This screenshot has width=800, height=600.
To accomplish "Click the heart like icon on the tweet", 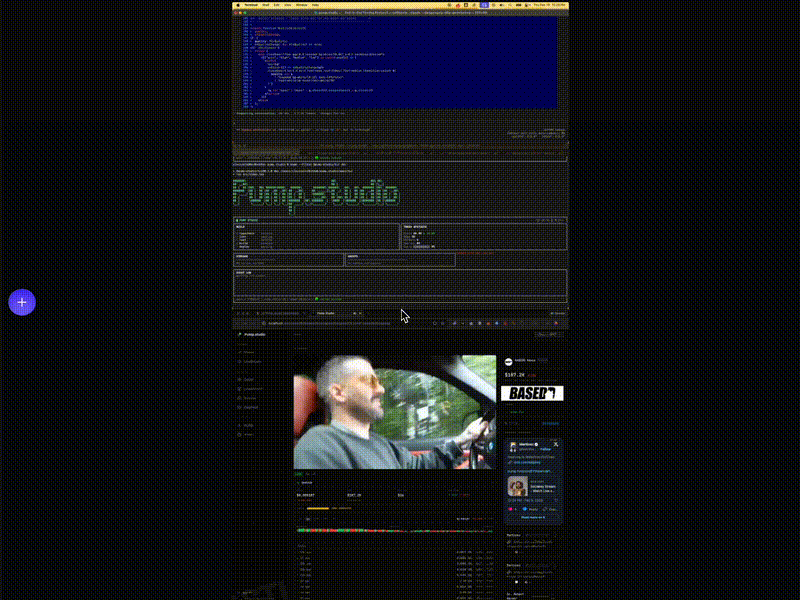I will point(508,509).
